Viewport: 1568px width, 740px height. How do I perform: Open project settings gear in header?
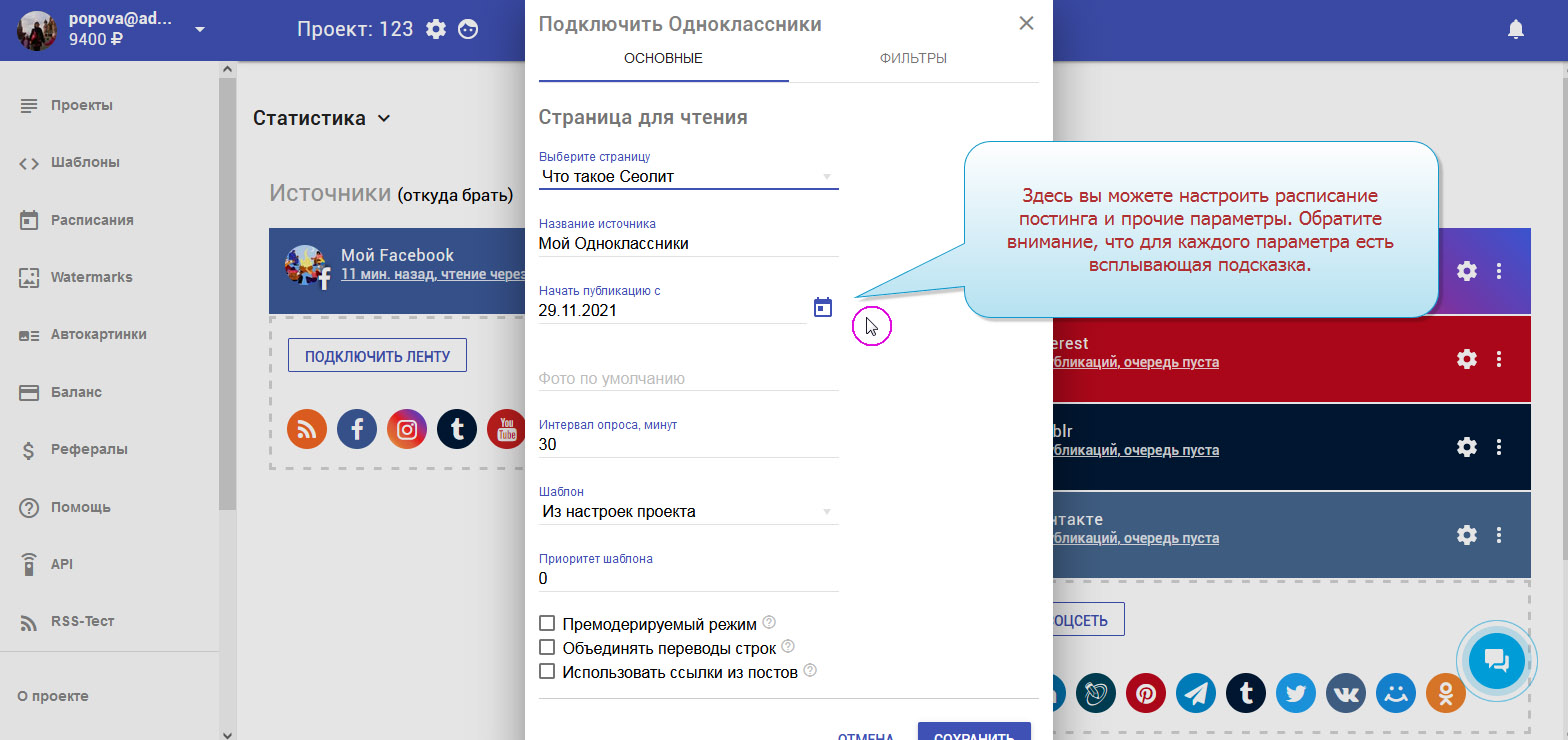[436, 30]
